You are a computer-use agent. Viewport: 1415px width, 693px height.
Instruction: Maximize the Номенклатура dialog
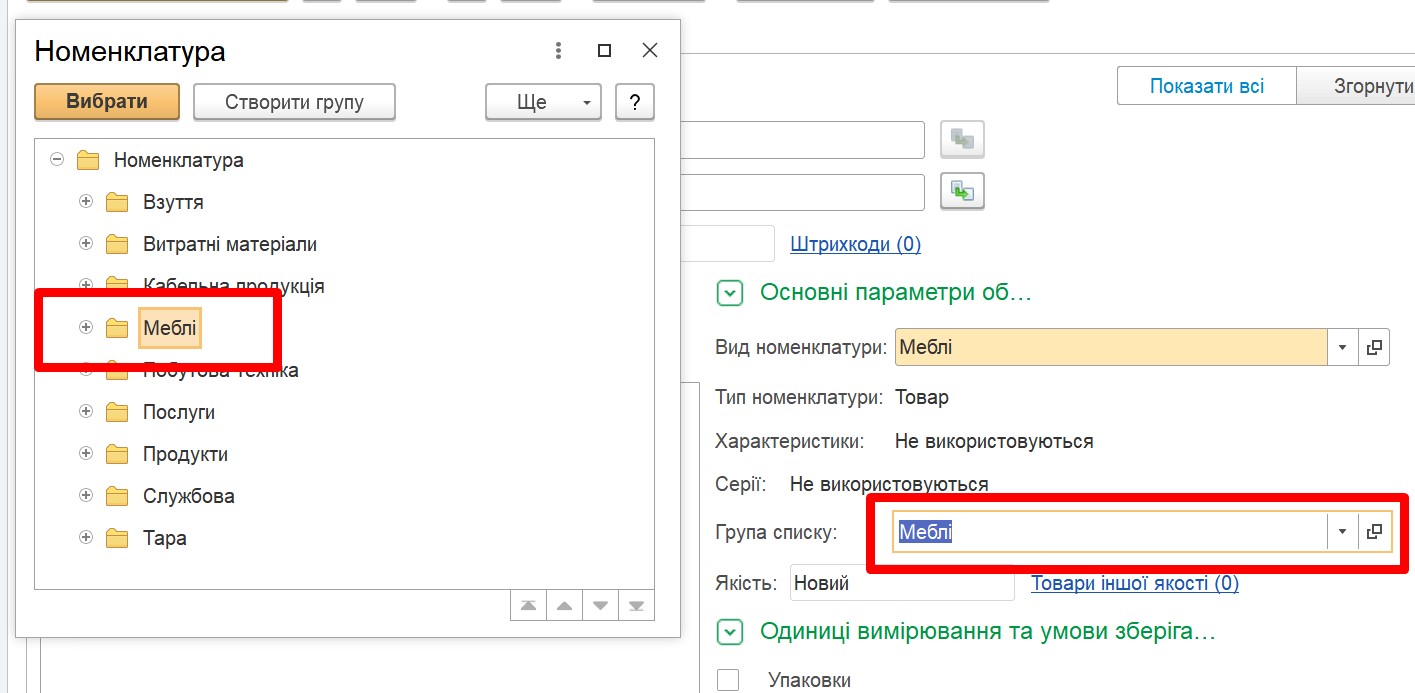pos(604,51)
